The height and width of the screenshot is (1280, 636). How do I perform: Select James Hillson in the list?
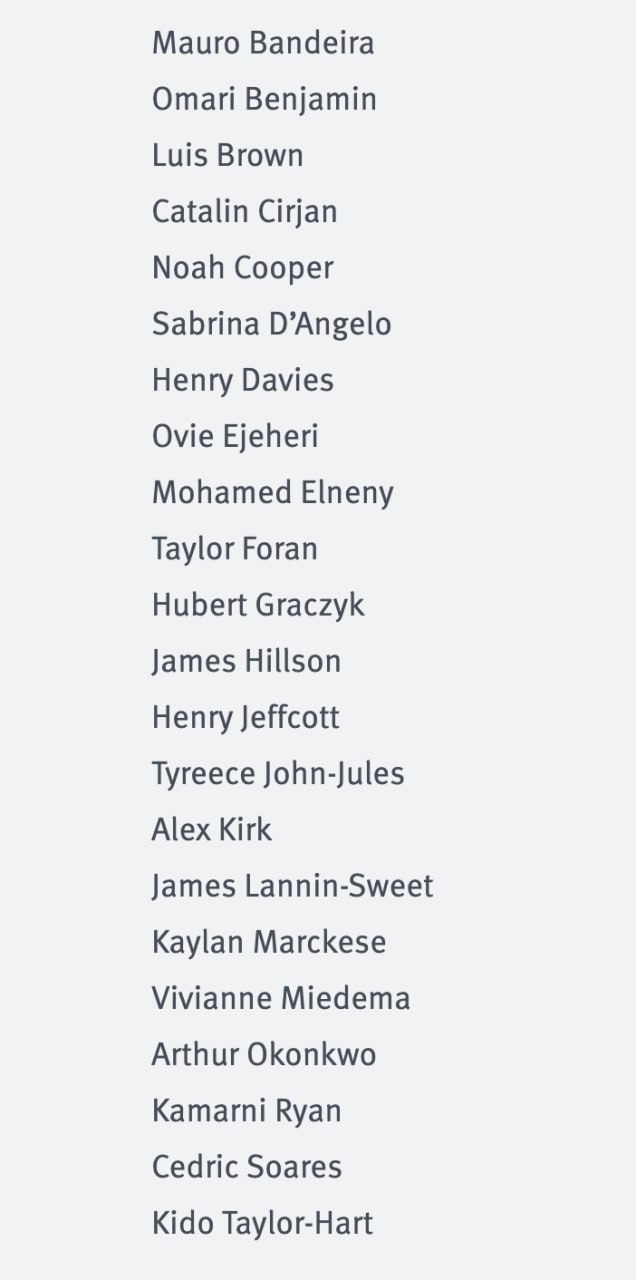[x=246, y=661]
